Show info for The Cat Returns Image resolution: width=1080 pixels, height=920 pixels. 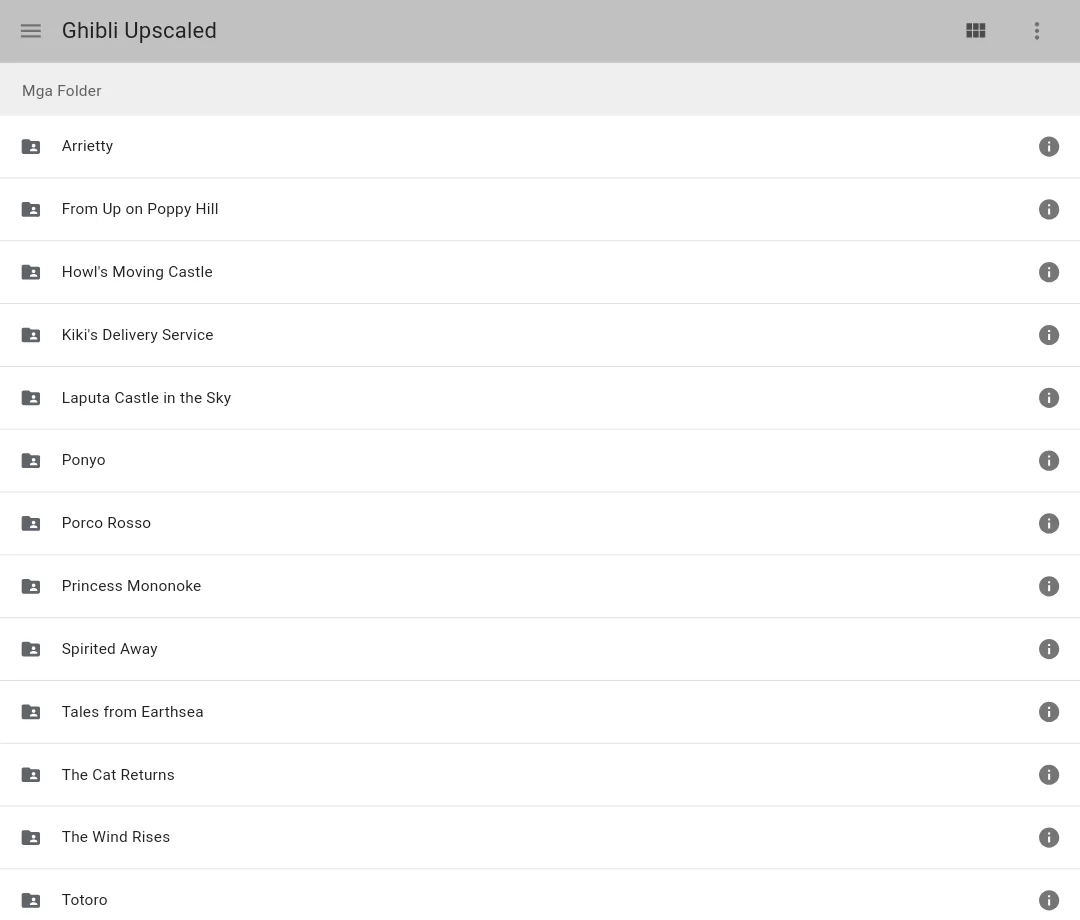click(1048, 775)
